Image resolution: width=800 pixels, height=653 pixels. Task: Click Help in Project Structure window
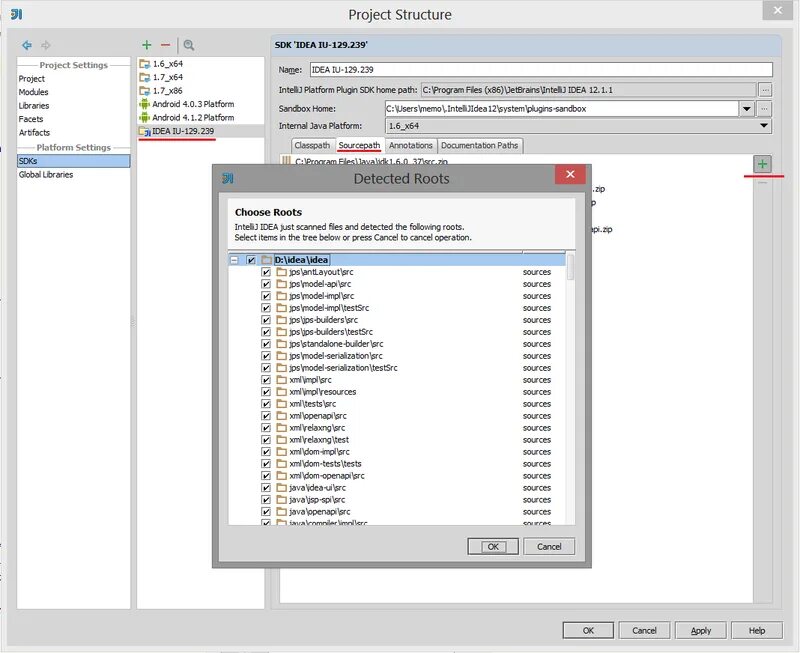pos(757,631)
